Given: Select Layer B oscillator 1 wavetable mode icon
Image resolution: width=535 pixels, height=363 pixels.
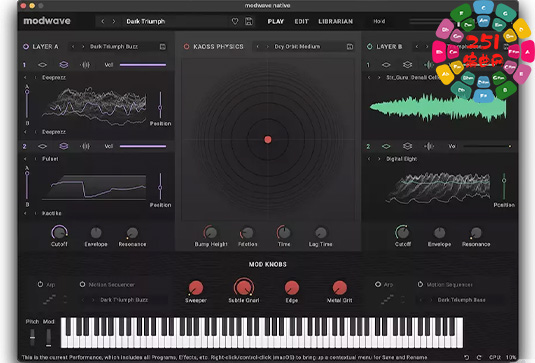Looking at the screenshot, I should click(386, 65).
